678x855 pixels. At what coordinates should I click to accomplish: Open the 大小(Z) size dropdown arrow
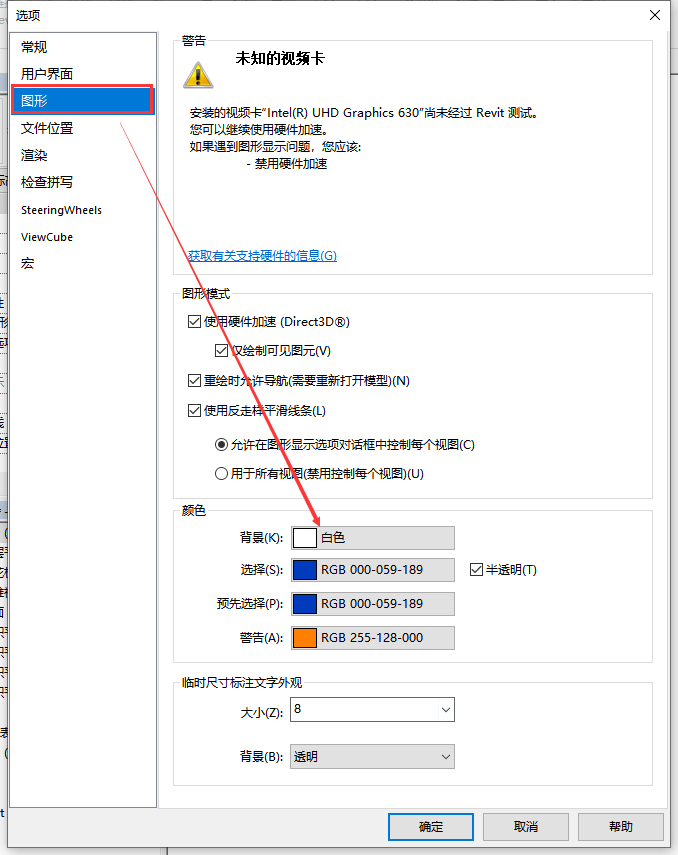click(x=446, y=710)
